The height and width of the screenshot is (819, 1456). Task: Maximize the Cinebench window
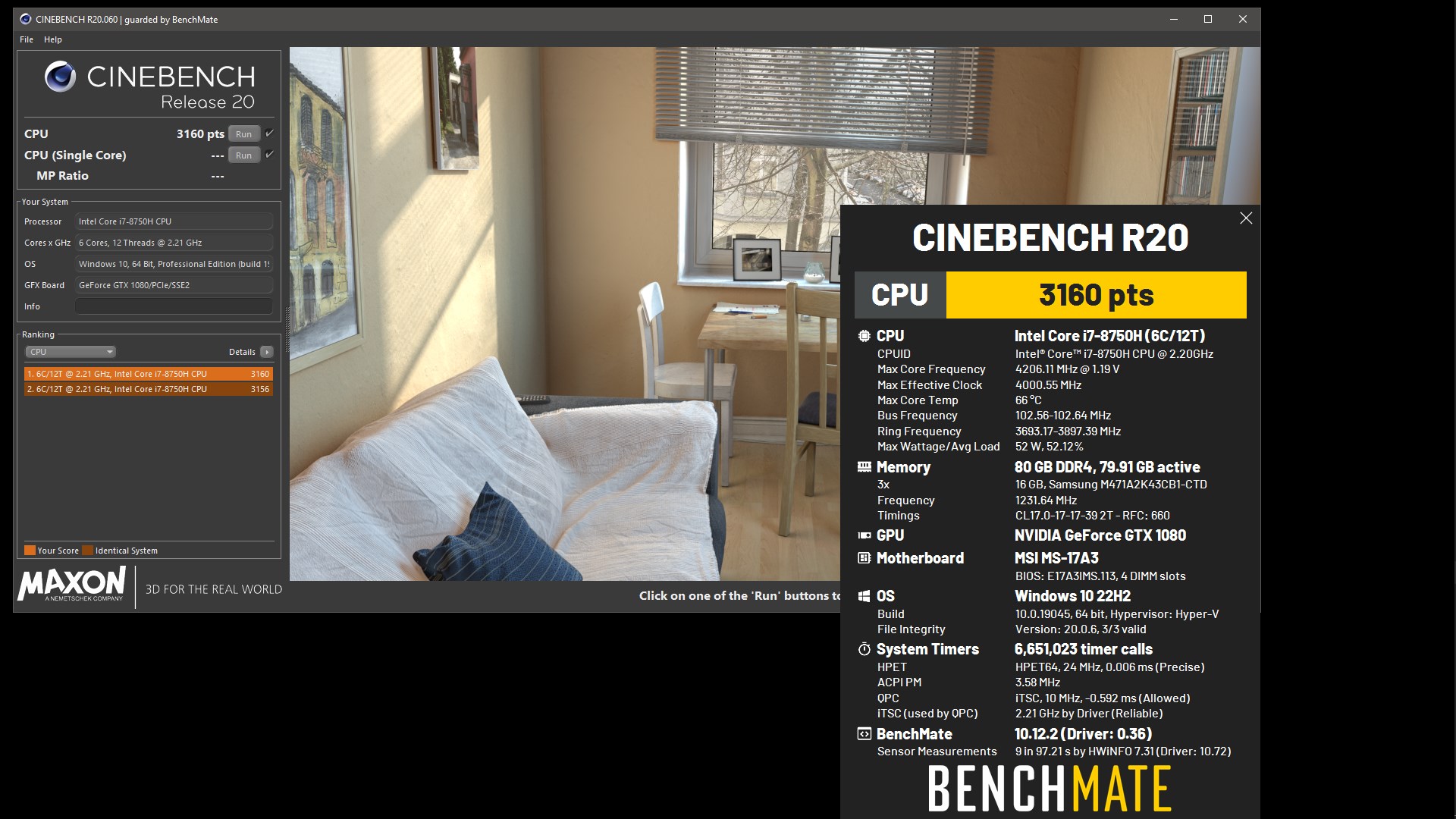(x=1208, y=19)
